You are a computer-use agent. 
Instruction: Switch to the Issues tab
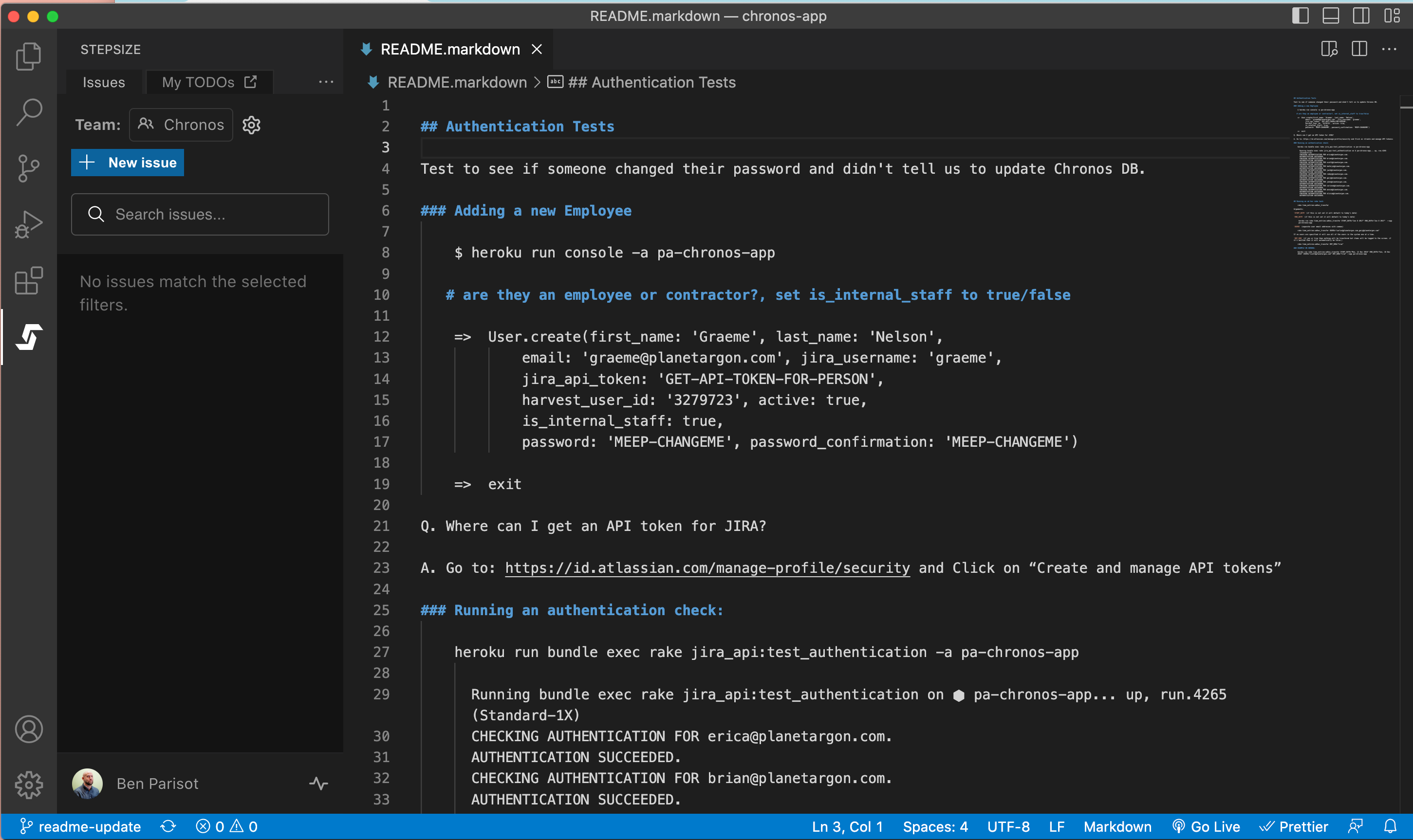coord(104,82)
